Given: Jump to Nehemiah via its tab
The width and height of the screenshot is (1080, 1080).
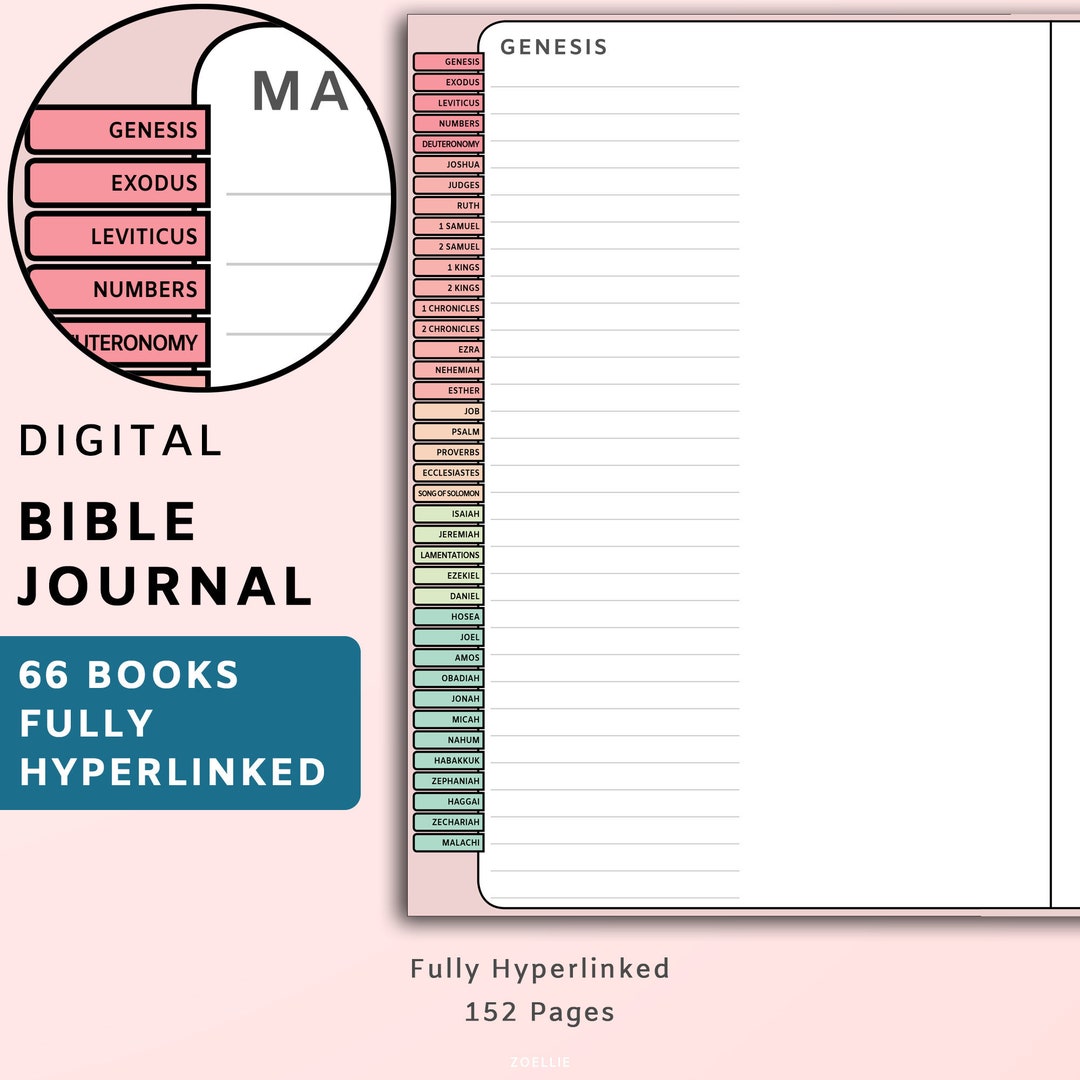Looking at the screenshot, I should pos(449,370).
